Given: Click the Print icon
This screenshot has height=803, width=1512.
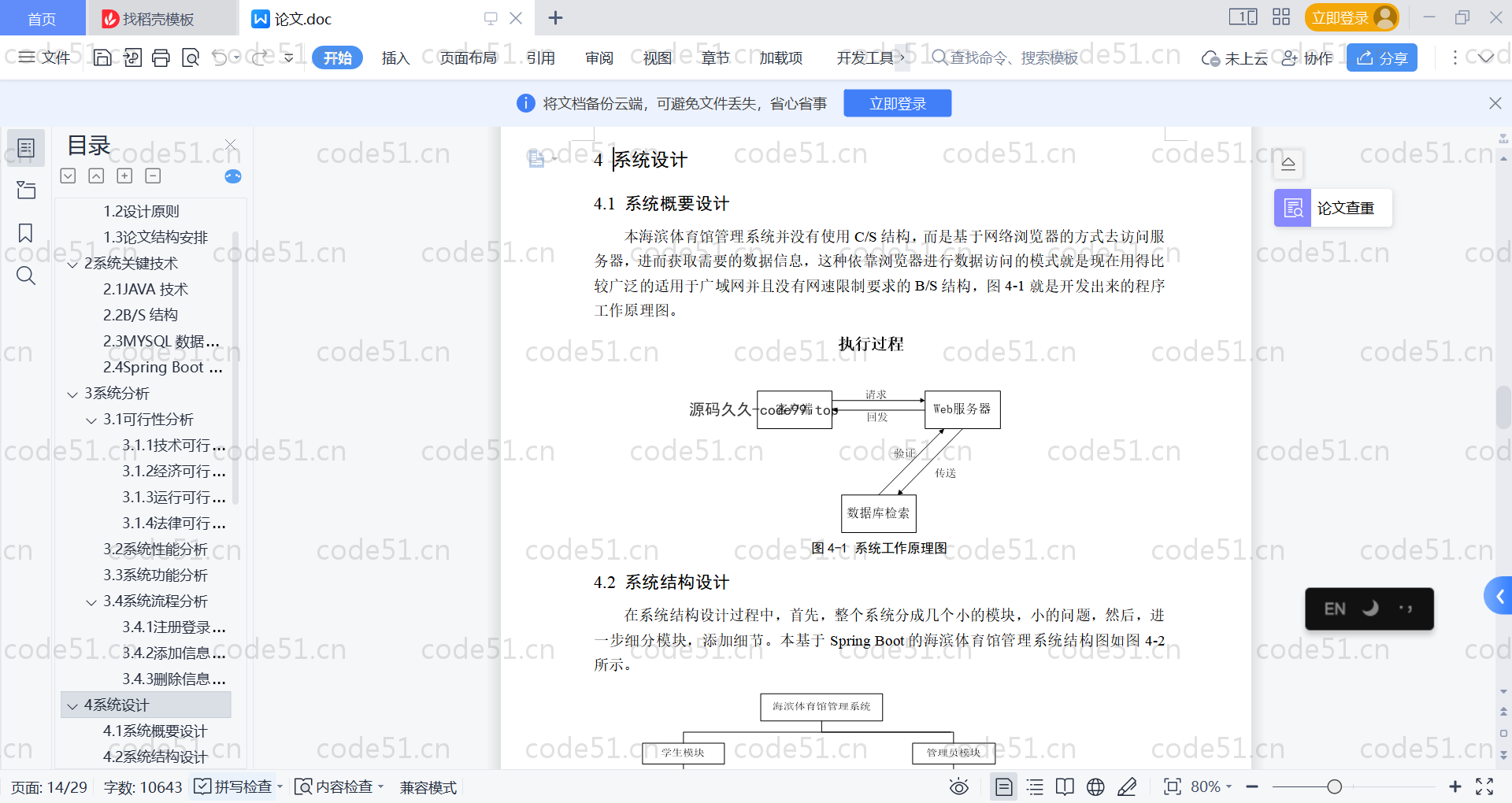Looking at the screenshot, I should point(161,57).
